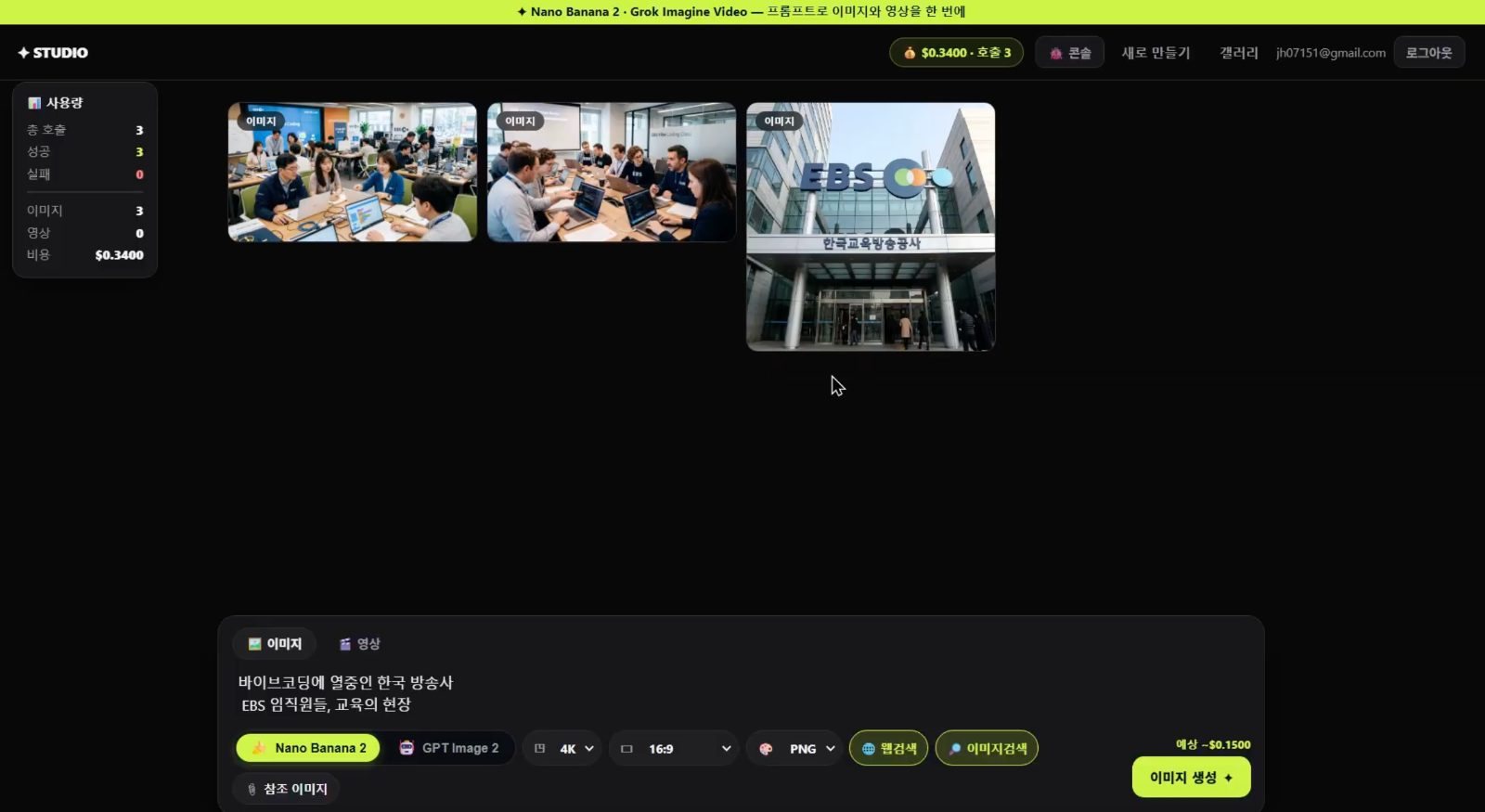Click the 이미지 label on EBS building thumbnail
1485x812 pixels.
(x=779, y=121)
